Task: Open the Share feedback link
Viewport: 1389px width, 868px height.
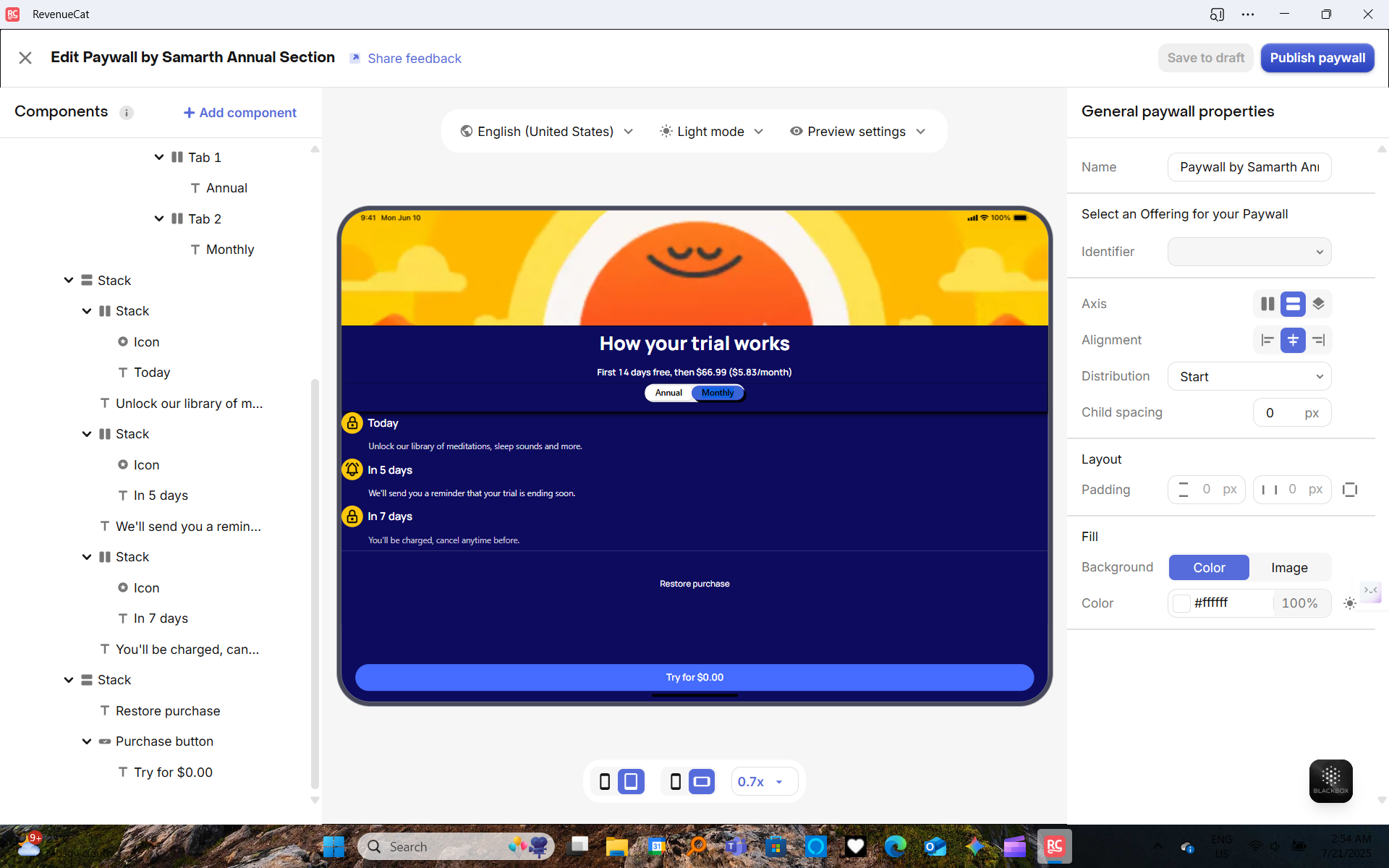Action: pos(414,59)
